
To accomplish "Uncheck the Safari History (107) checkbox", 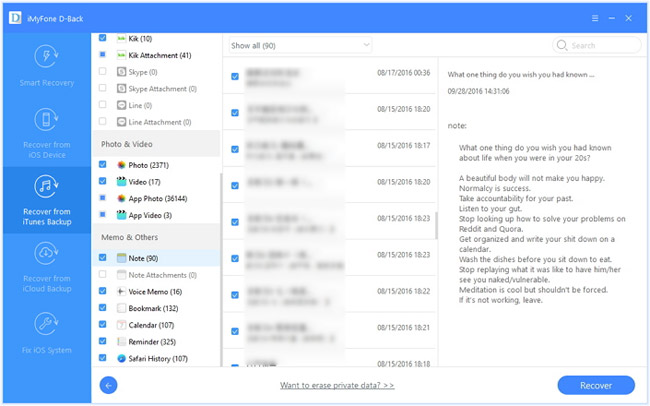I will (x=102, y=357).
